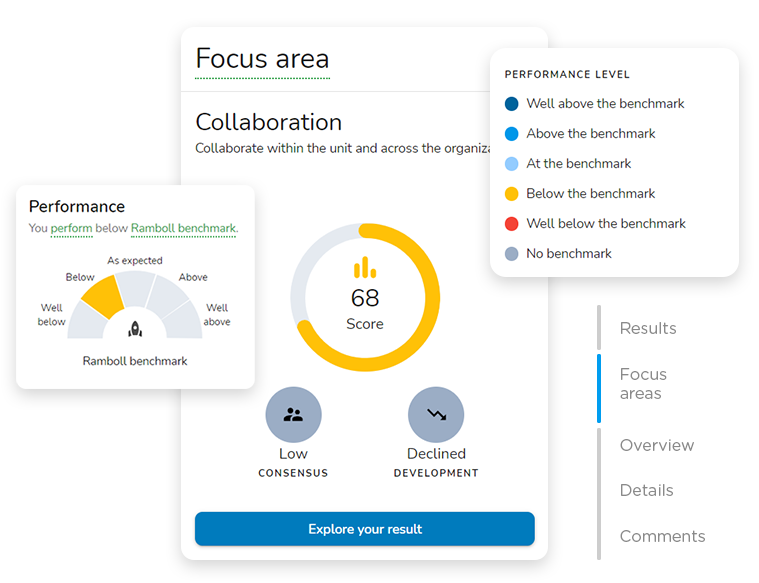The height and width of the screenshot is (583, 759).
Task: Click the Low consensus people icon
Action: [293, 414]
